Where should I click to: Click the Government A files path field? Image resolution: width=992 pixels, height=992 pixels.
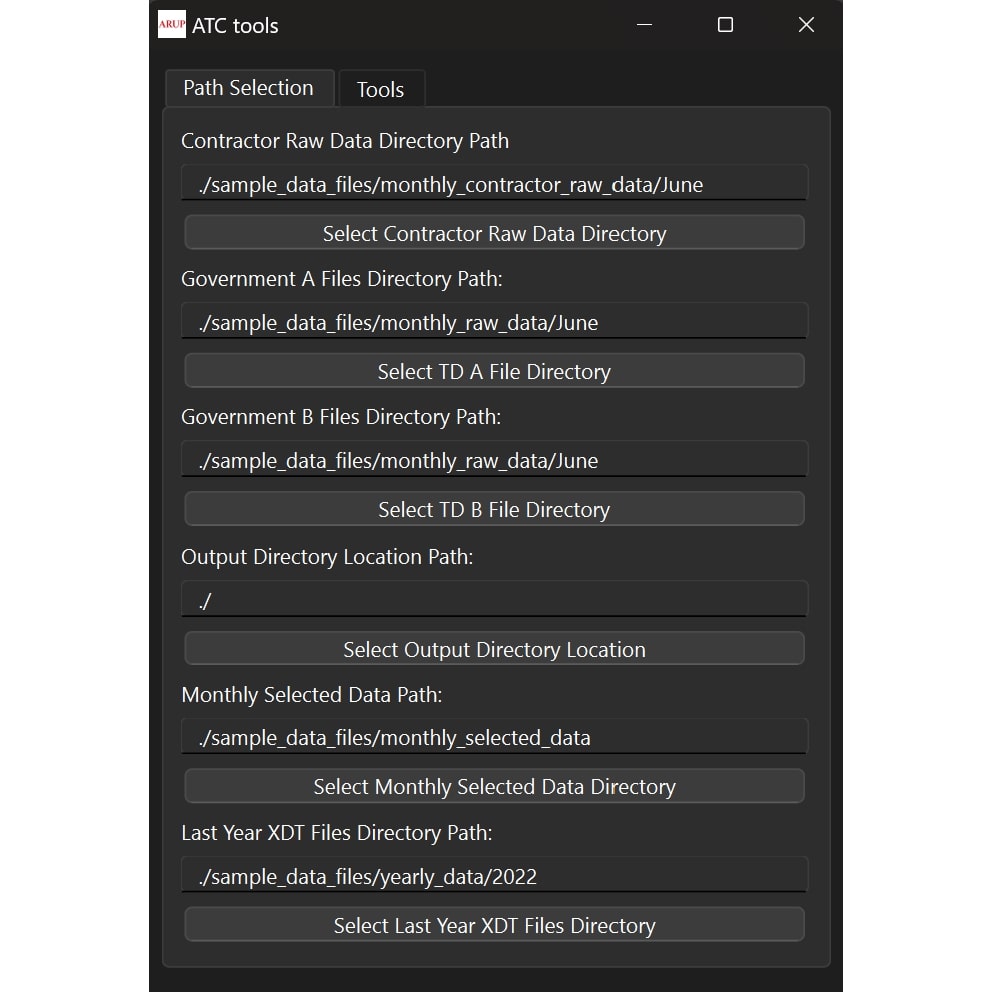pyautogui.click(x=494, y=322)
